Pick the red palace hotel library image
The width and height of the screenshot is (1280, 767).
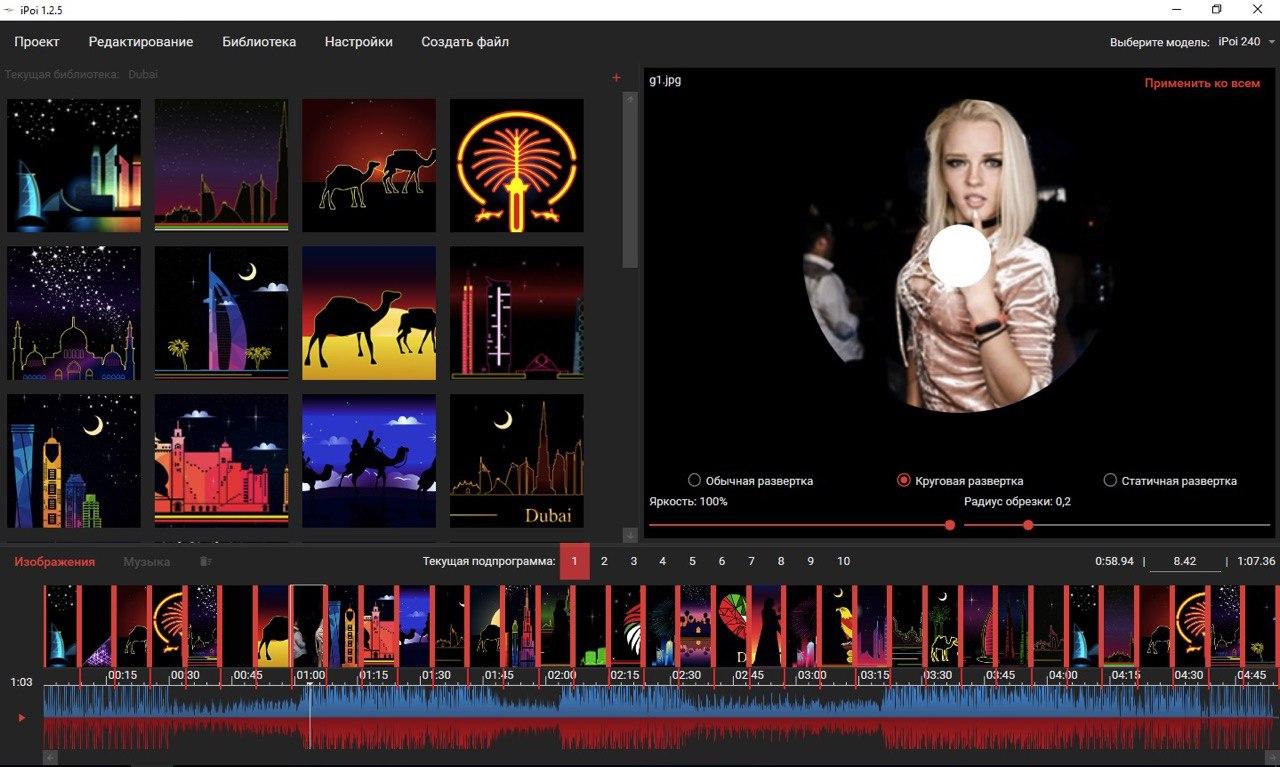coord(221,461)
